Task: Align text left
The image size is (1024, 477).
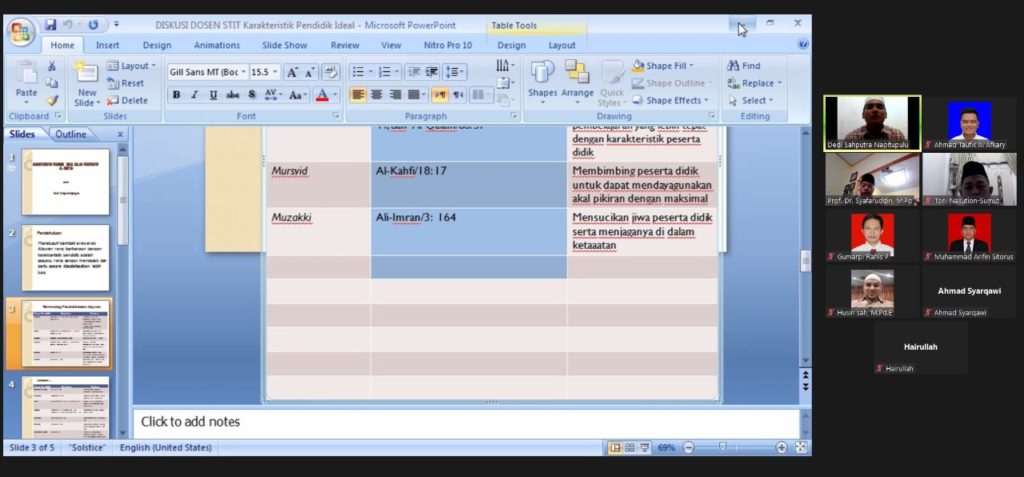Action: coord(358,95)
